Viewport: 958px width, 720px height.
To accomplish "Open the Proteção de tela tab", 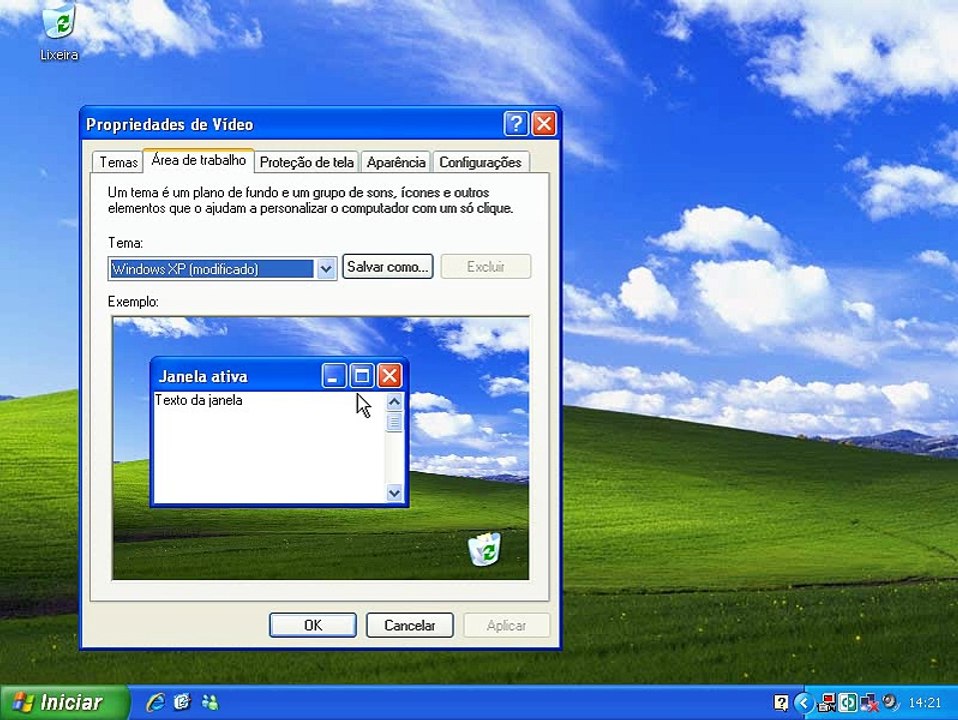I will 307,162.
